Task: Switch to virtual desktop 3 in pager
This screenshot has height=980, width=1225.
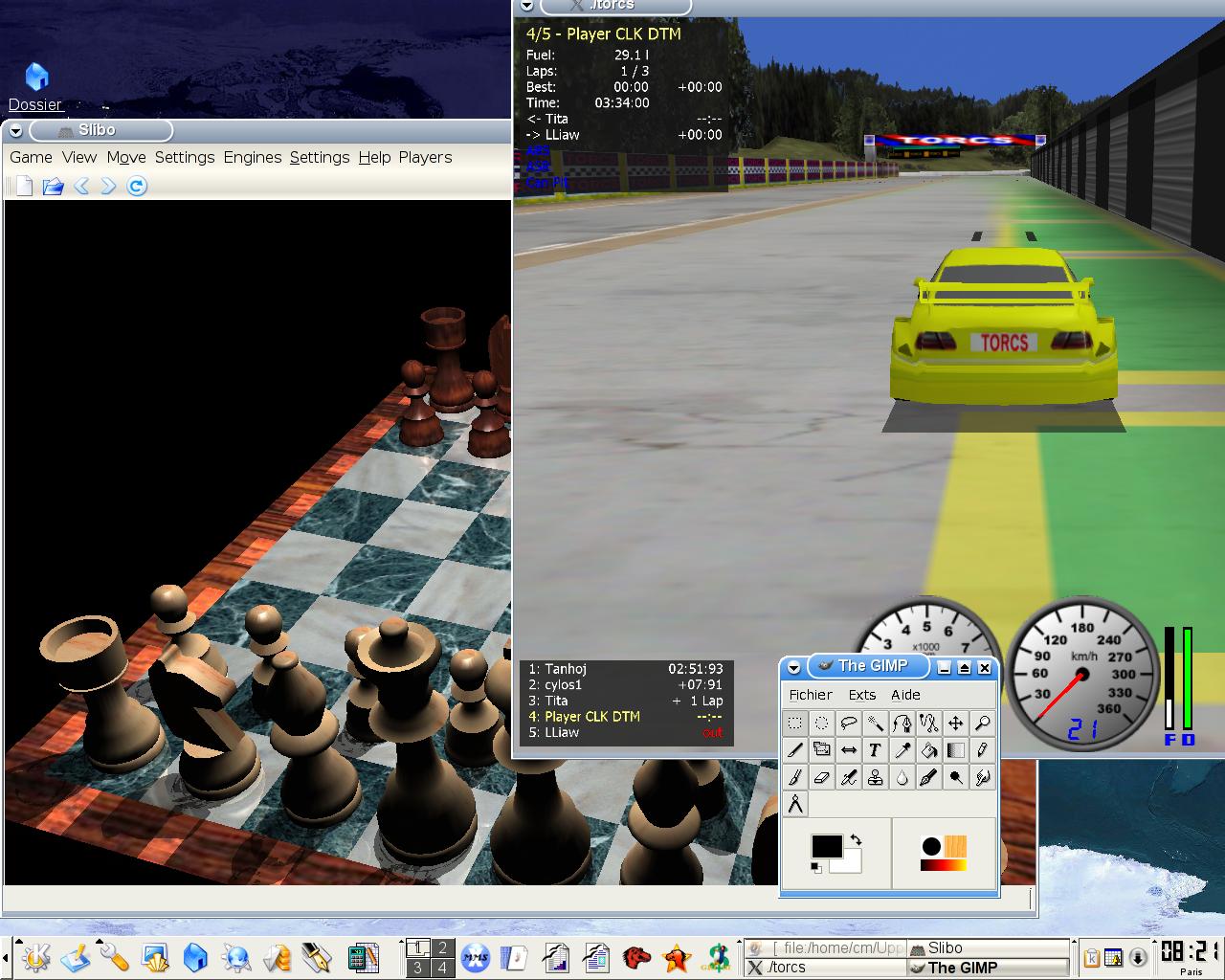Action: coord(417,968)
